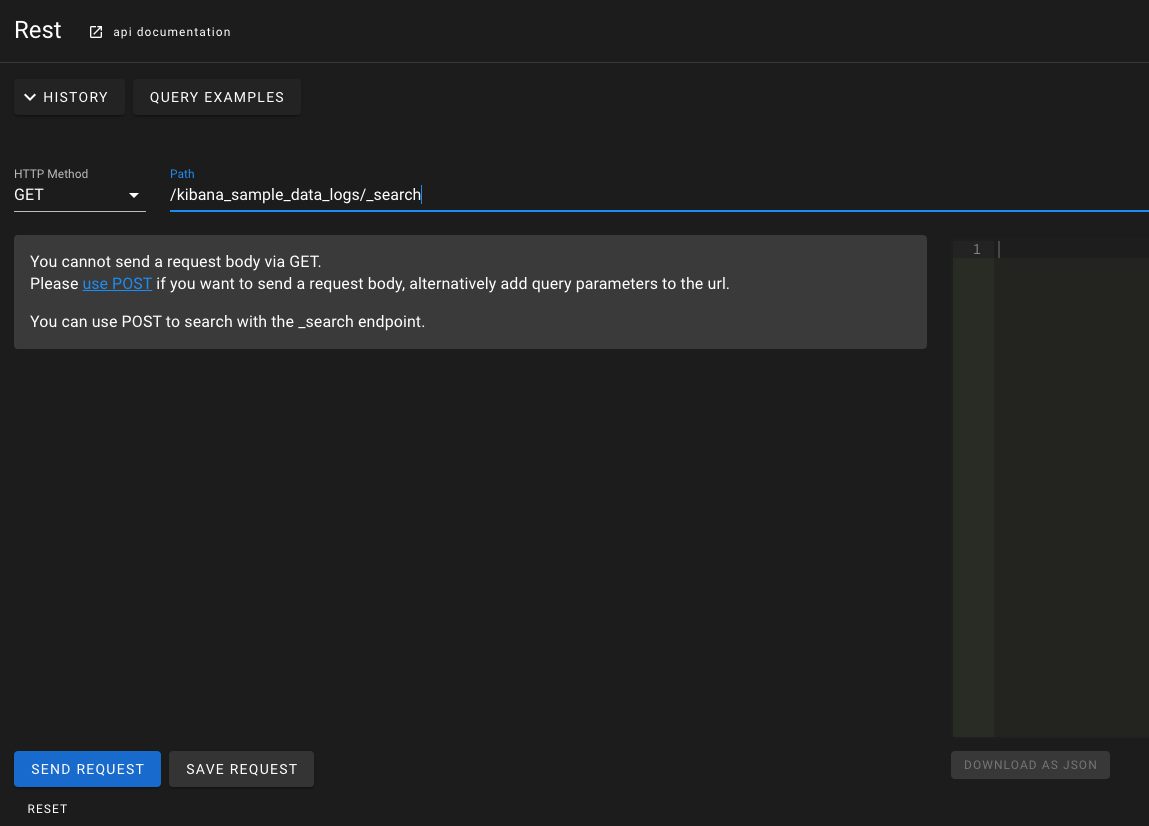Click the 'HTTP Method' label
The height and width of the screenshot is (826, 1149).
51,174
